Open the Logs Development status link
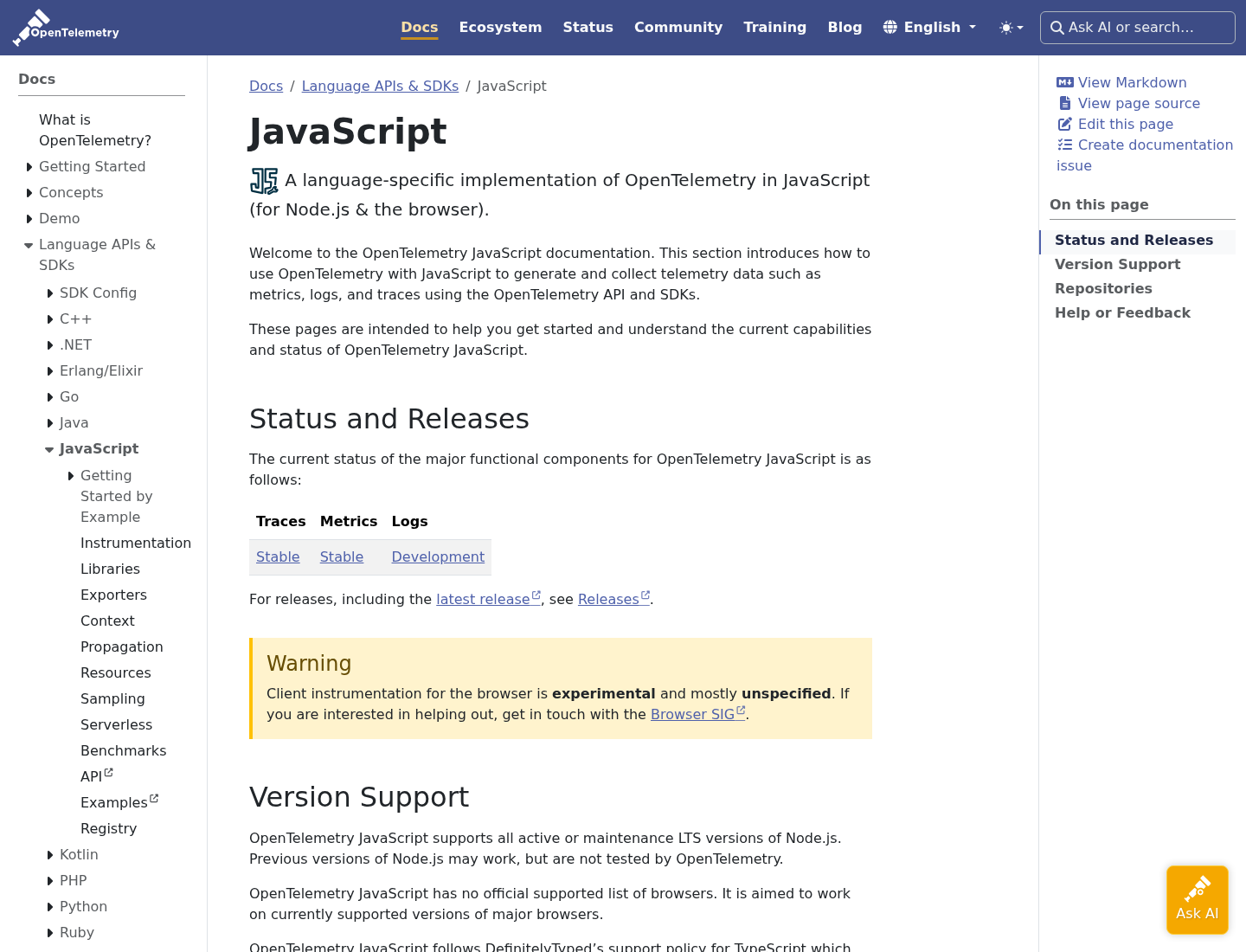The image size is (1246, 952). [x=438, y=556]
